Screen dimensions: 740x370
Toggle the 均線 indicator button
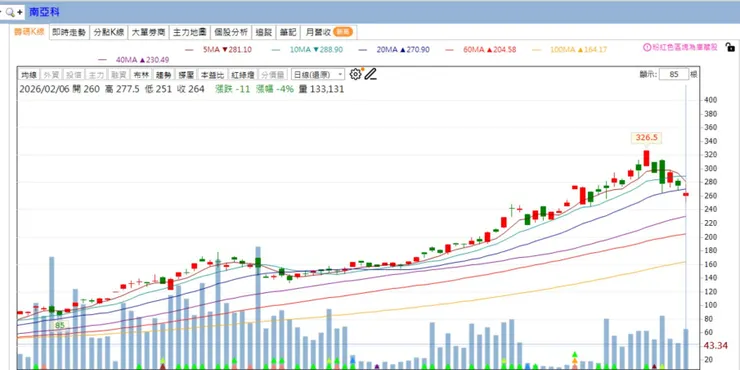pyautogui.click(x=29, y=75)
